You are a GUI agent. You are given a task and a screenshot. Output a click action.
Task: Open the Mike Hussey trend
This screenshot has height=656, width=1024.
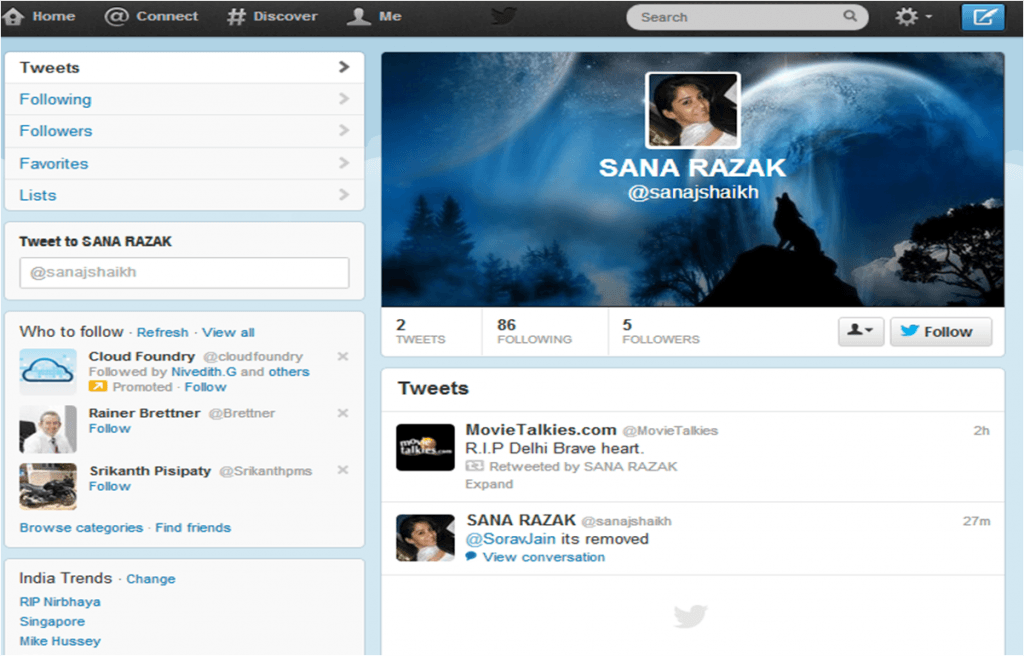[60, 641]
